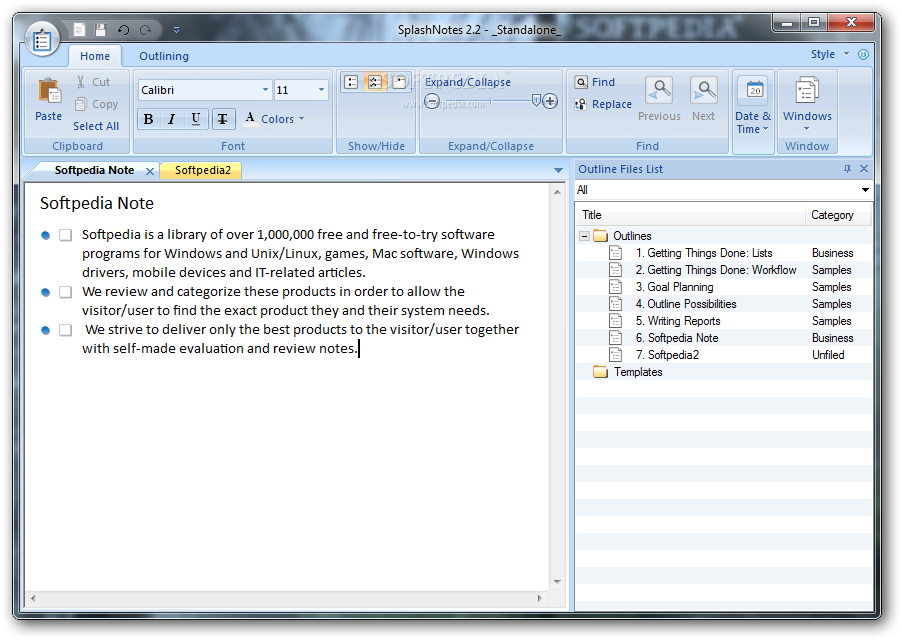
Task: Click the font color A icon
Action: pyautogui.click(x=250, y=118)
